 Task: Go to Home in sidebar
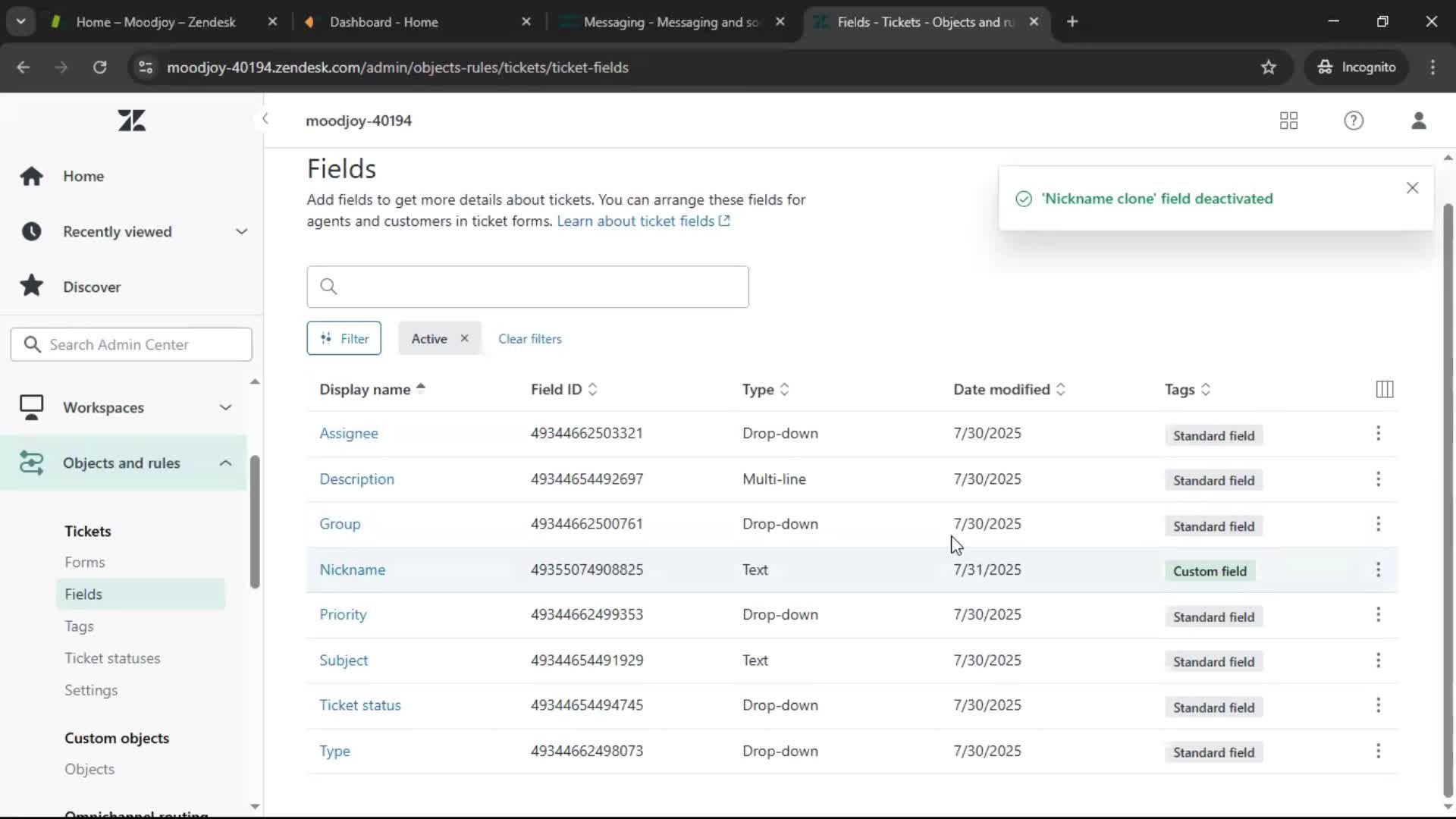pos(83,176)
